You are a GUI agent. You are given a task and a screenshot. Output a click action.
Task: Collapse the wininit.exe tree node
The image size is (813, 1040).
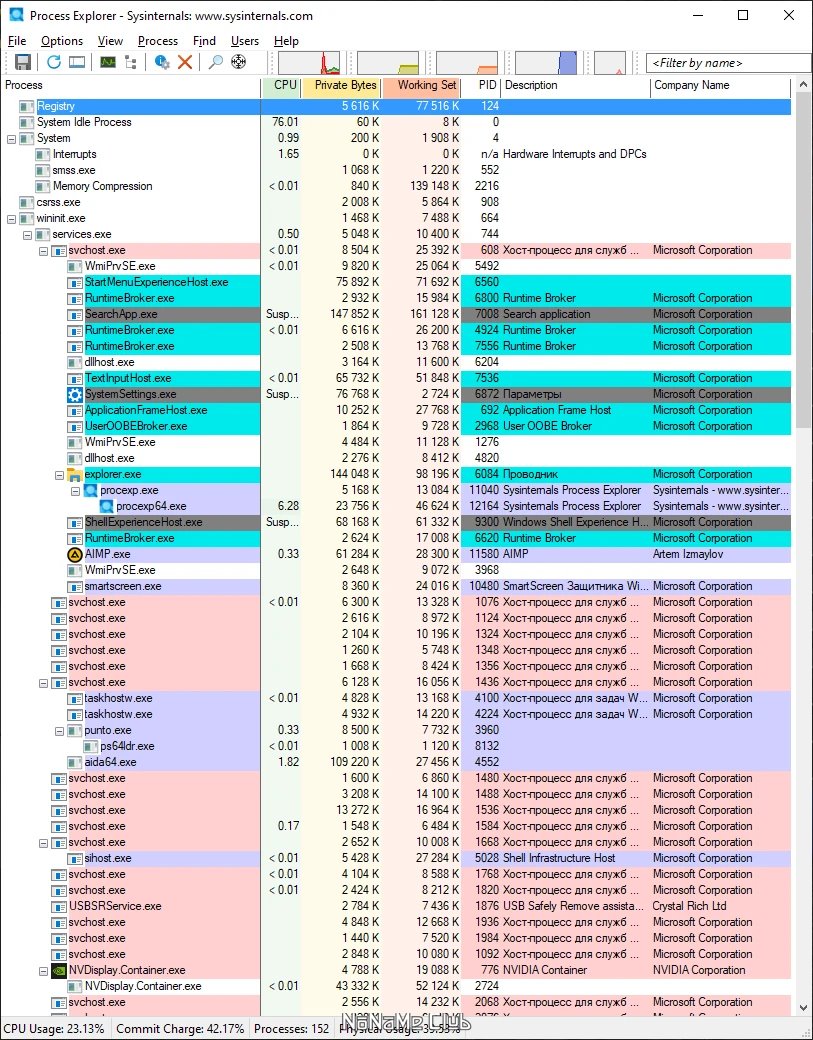[11, 218]
